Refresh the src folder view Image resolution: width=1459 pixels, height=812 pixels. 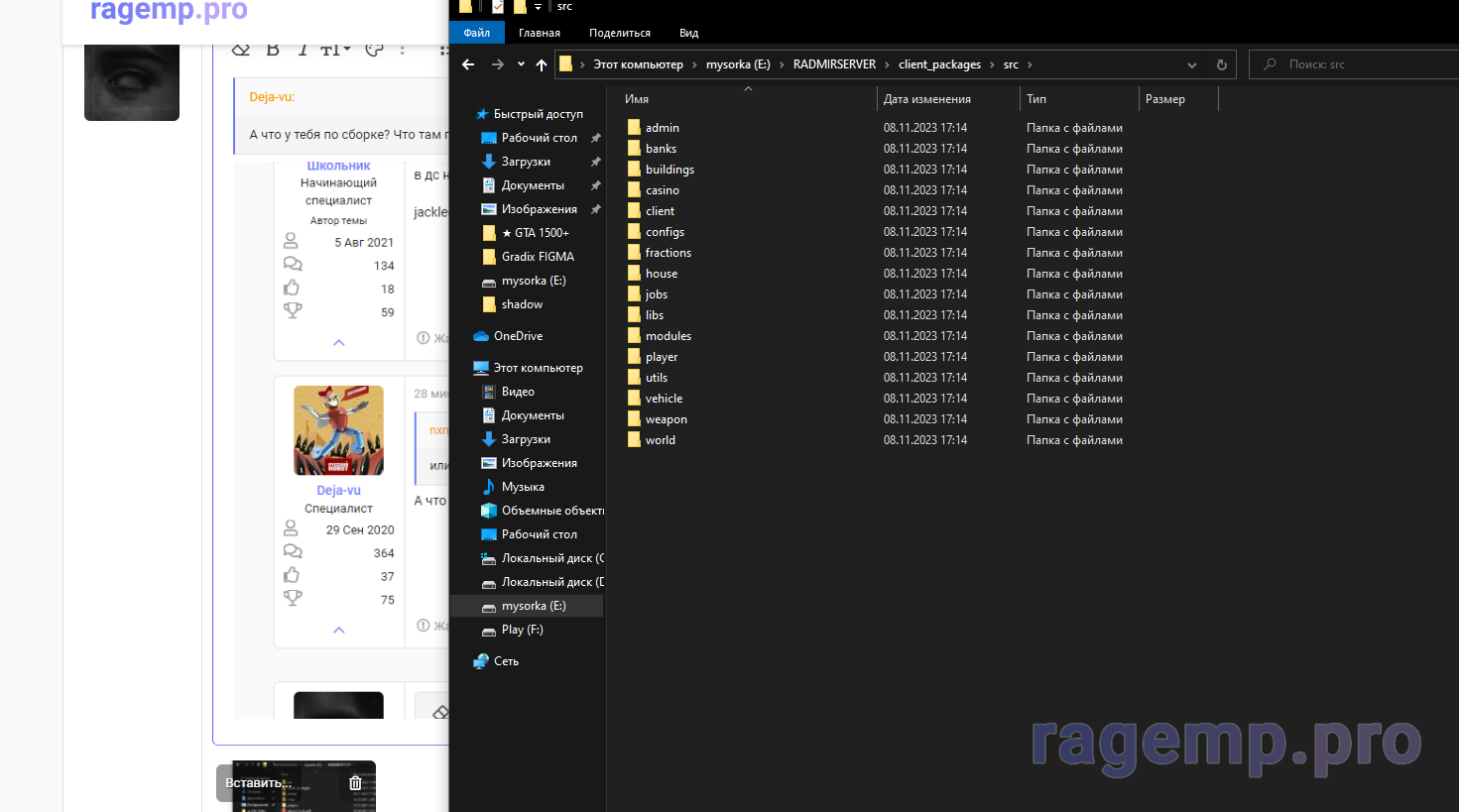coord(1221,64)
